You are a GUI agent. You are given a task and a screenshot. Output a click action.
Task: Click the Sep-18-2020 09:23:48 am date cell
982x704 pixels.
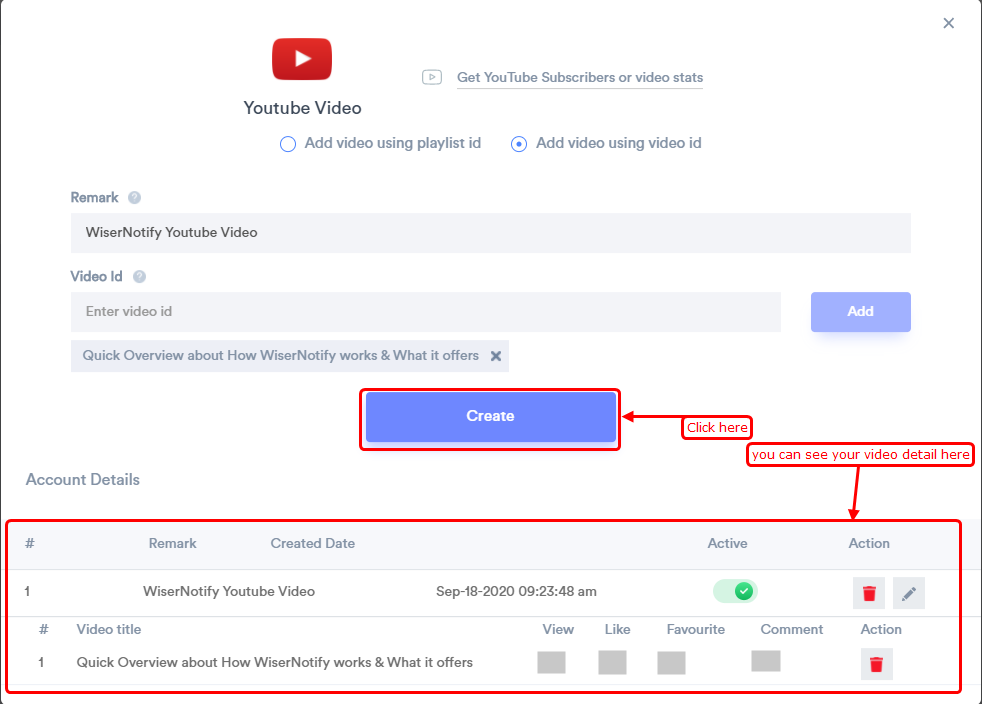[516, 591]
